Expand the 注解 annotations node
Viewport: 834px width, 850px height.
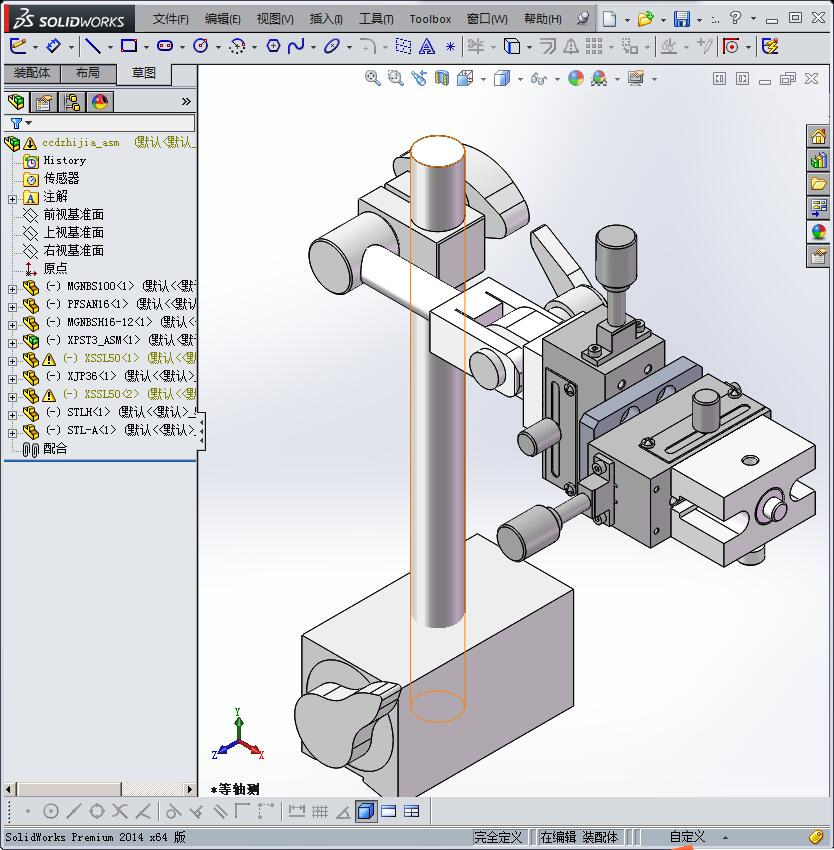tap(12, 199)
